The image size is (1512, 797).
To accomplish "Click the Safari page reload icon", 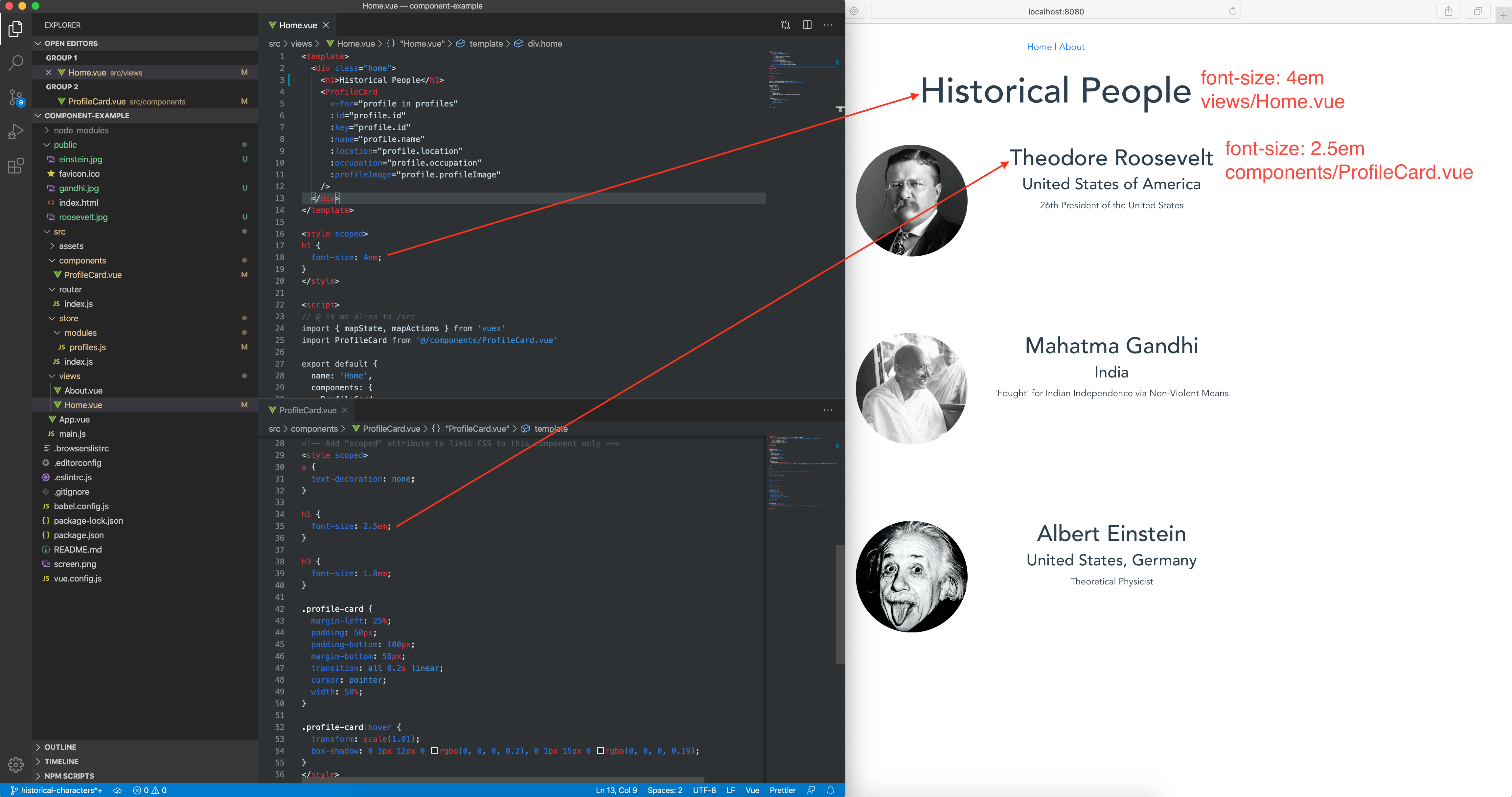I will tap(1232, 11).
